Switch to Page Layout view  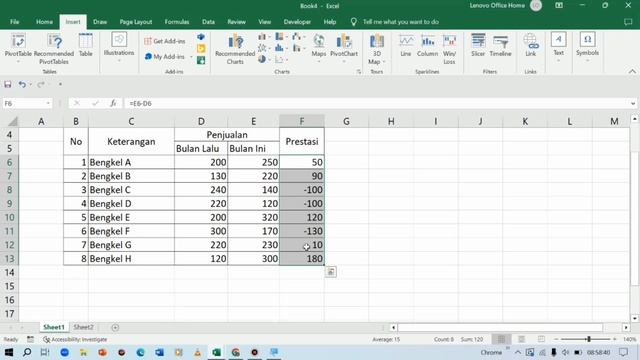pyautogui.click(x=521, y=340)
